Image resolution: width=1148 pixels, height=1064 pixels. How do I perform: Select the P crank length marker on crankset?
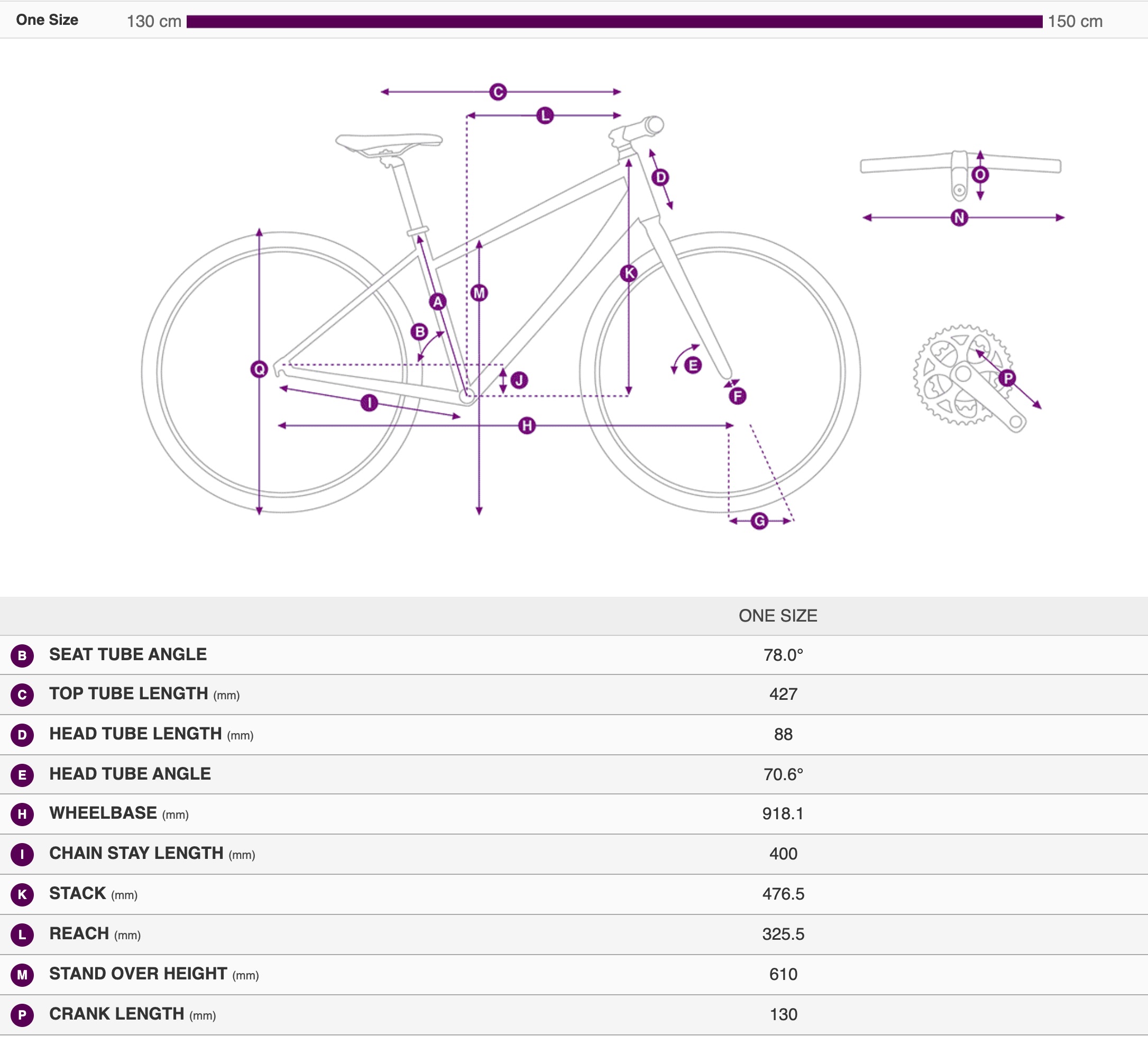tap(1007, 378)
